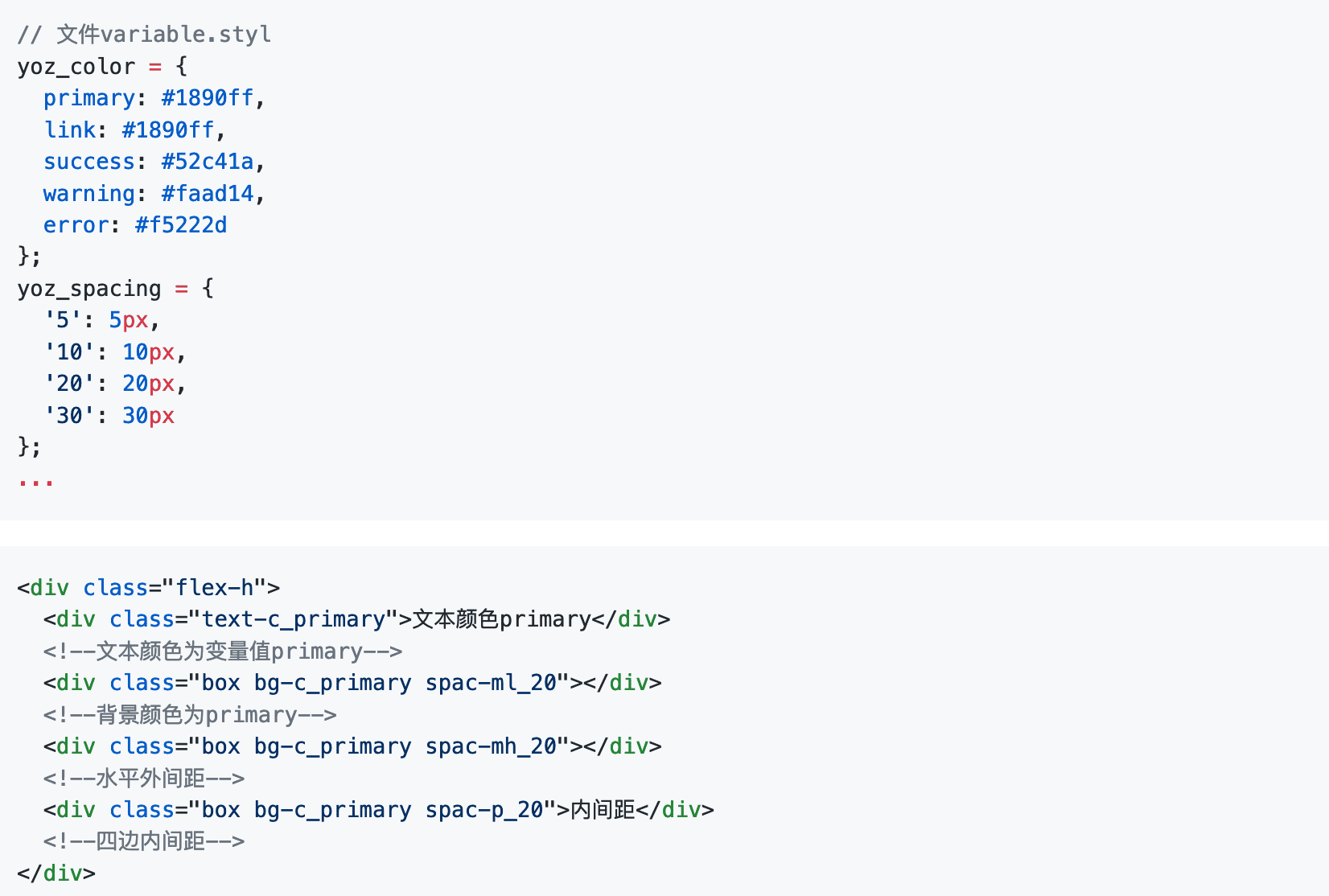This screenshot has width=1329, height=896.
Task: Click the red ellipsis below the code
Action: tap(36, 483)
